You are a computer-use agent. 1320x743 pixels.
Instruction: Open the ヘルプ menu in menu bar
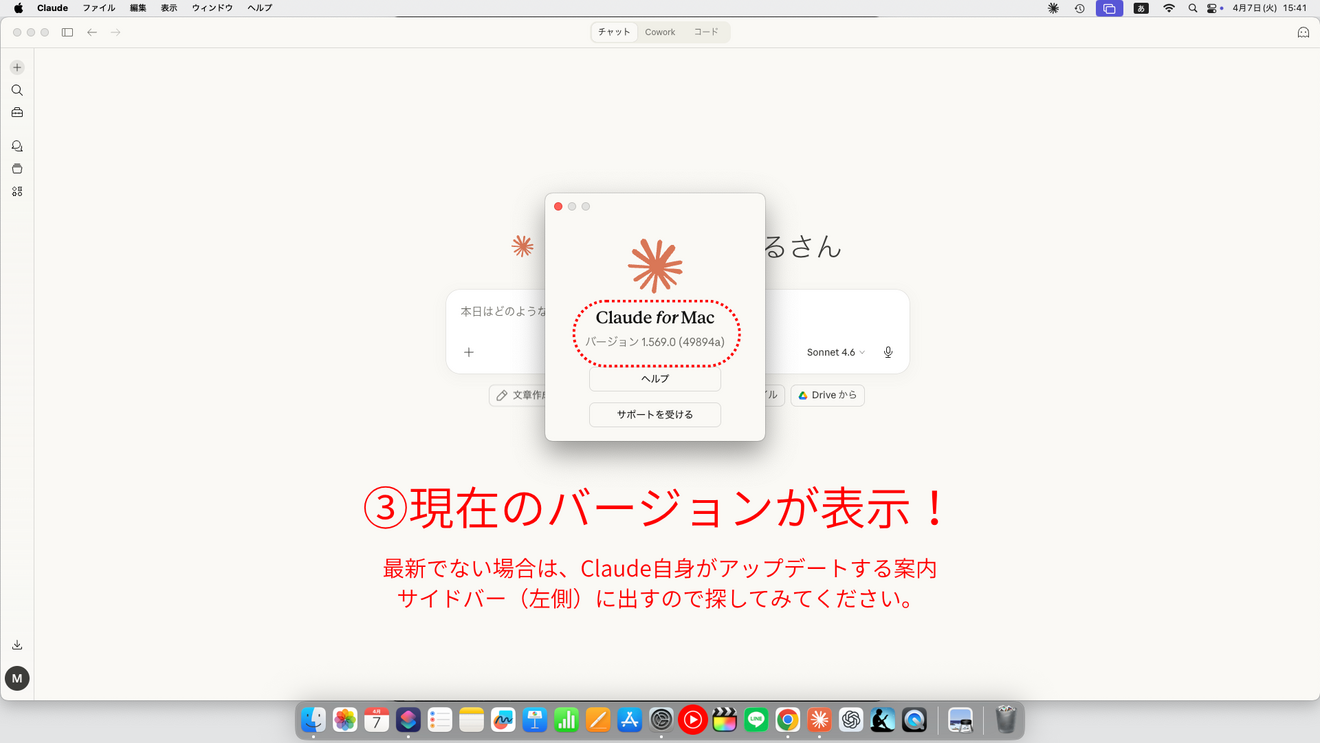(260, 8)
